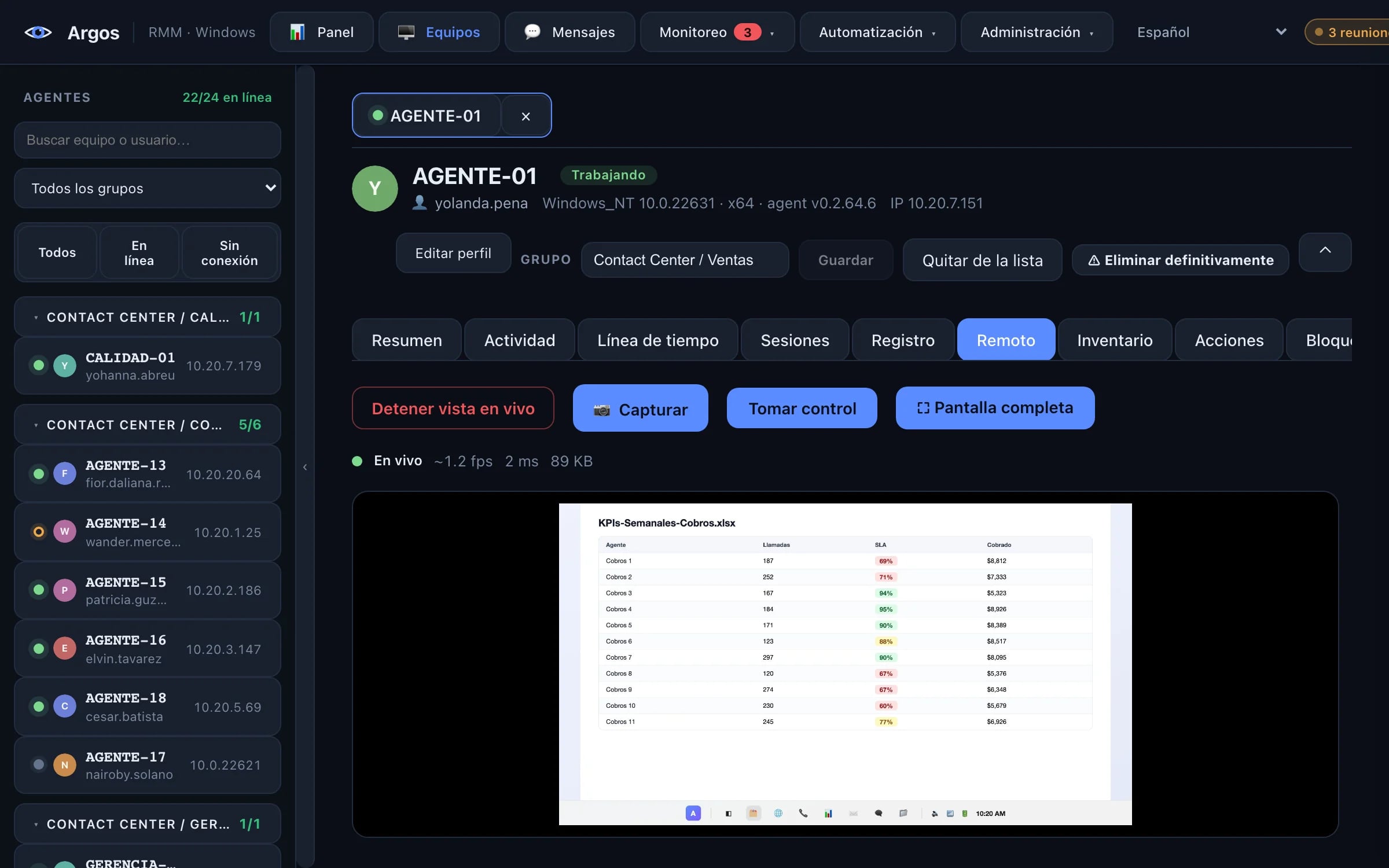Switch to the Línea de tiempo tab
1389x868 pixels.
[658, 340]
